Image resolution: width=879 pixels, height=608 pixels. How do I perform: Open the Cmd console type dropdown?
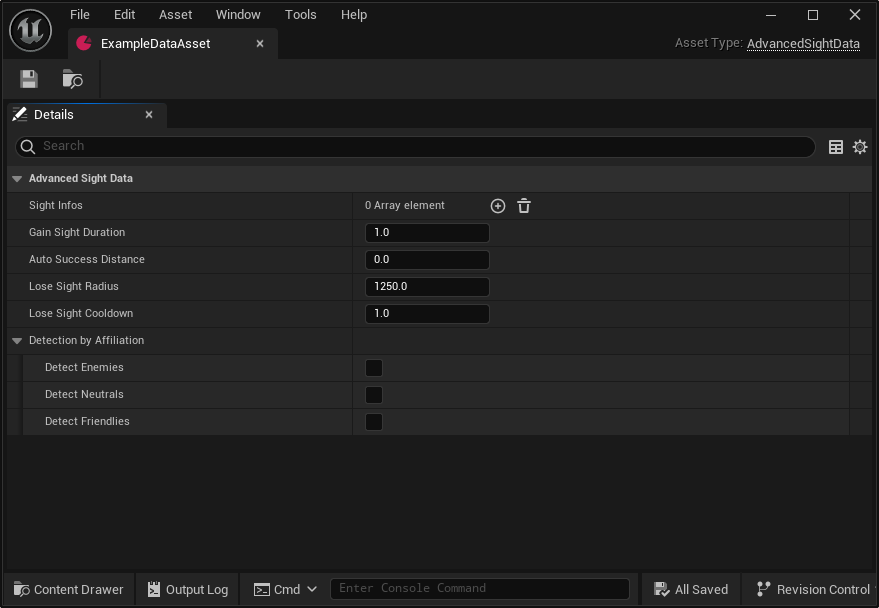tap(286, 590)
